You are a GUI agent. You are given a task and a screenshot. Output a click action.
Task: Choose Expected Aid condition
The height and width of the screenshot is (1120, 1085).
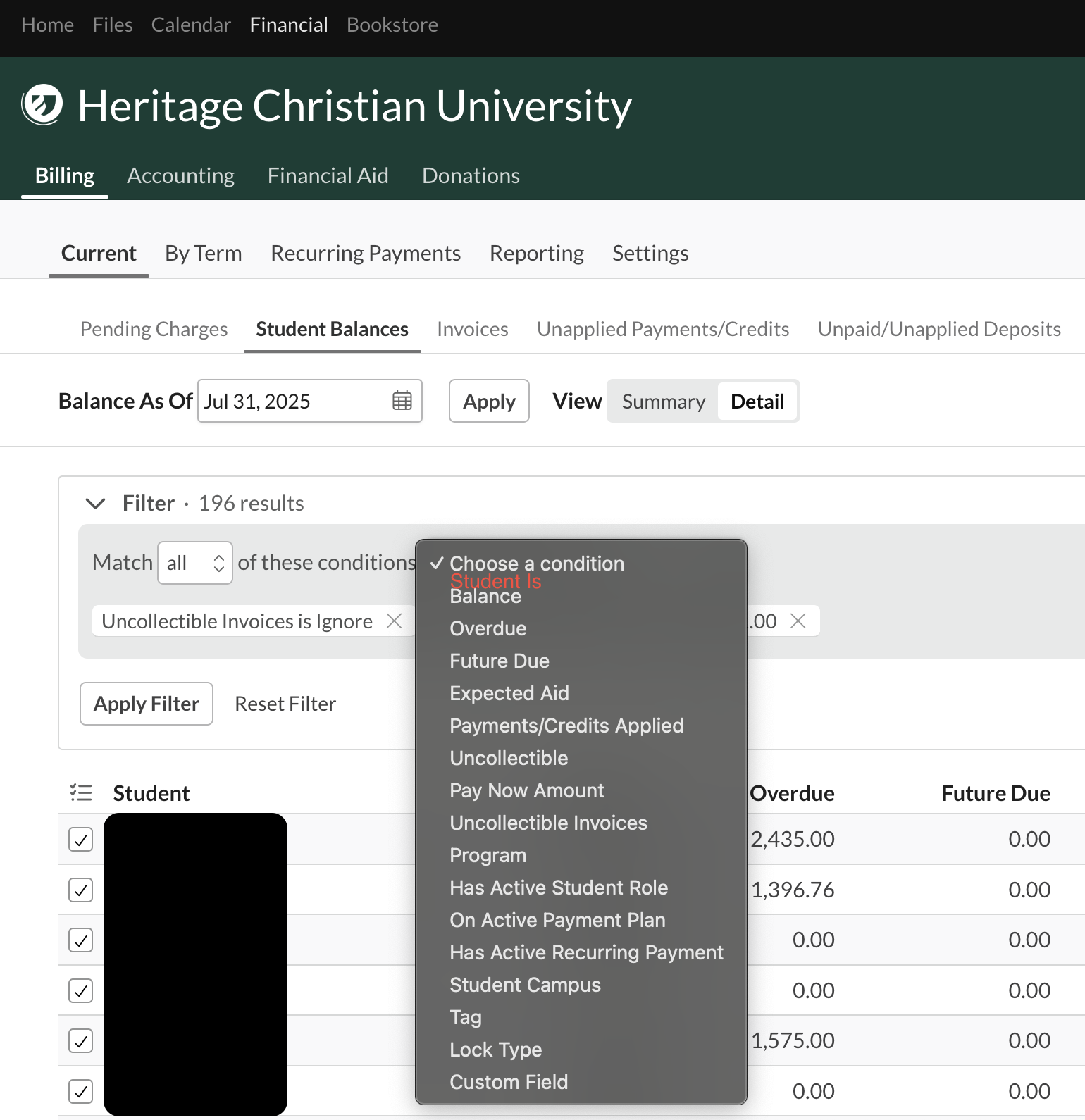click(509, 693)
